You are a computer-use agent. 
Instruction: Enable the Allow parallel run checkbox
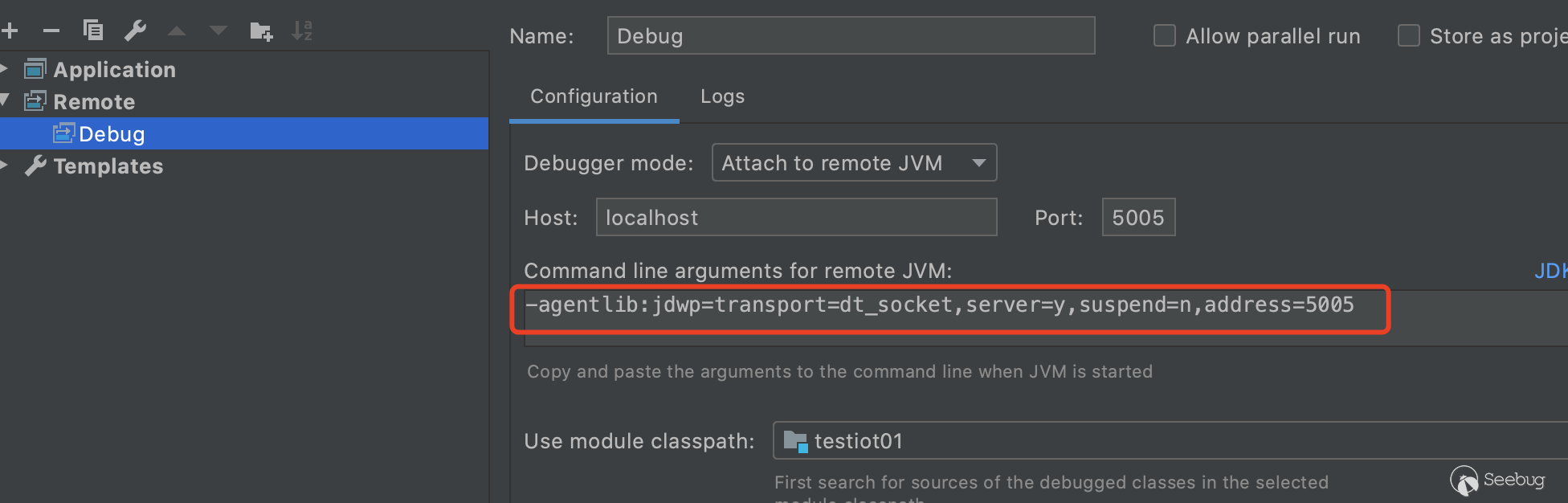(x=1164, y=36)
